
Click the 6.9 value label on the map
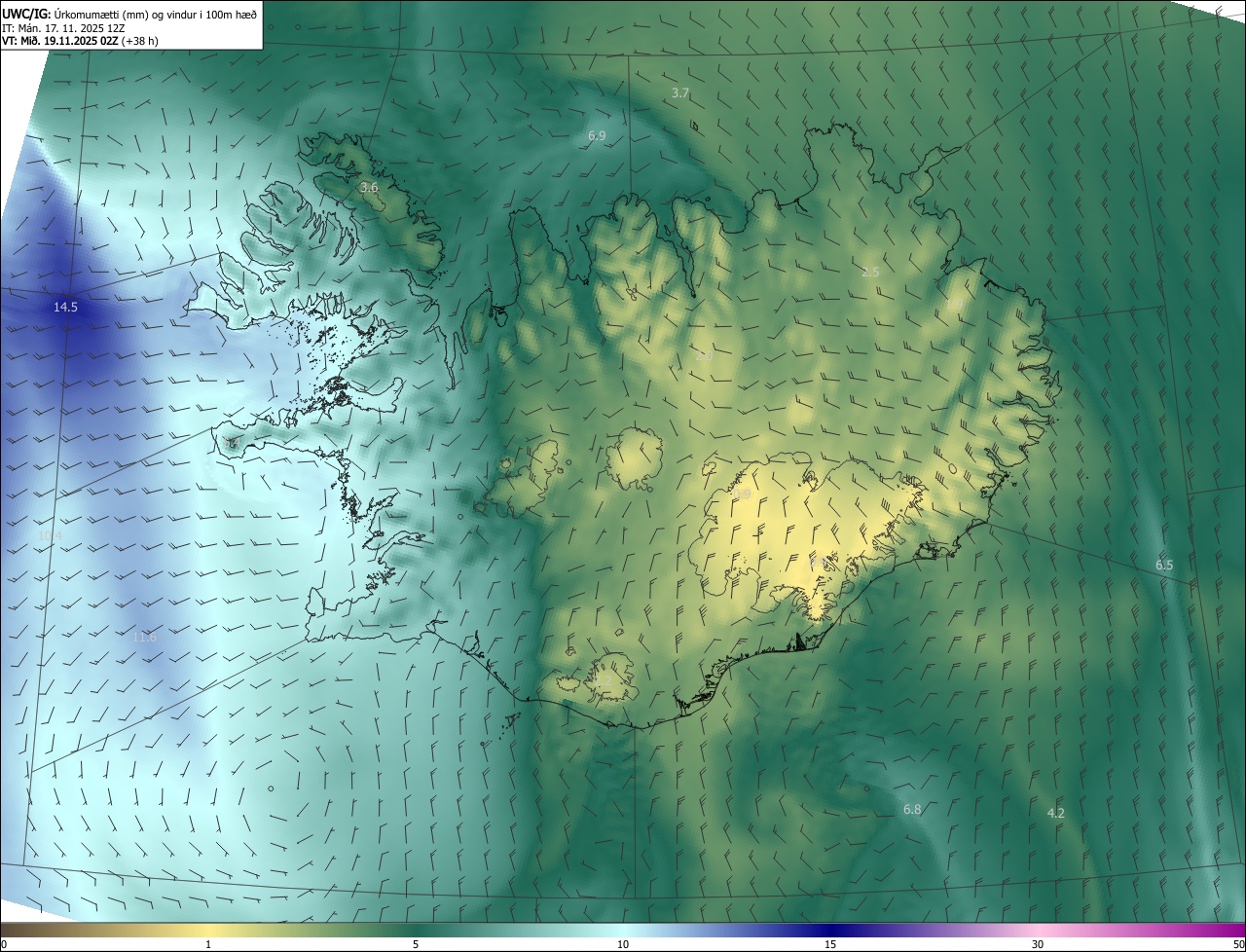(x=597, y=135)
